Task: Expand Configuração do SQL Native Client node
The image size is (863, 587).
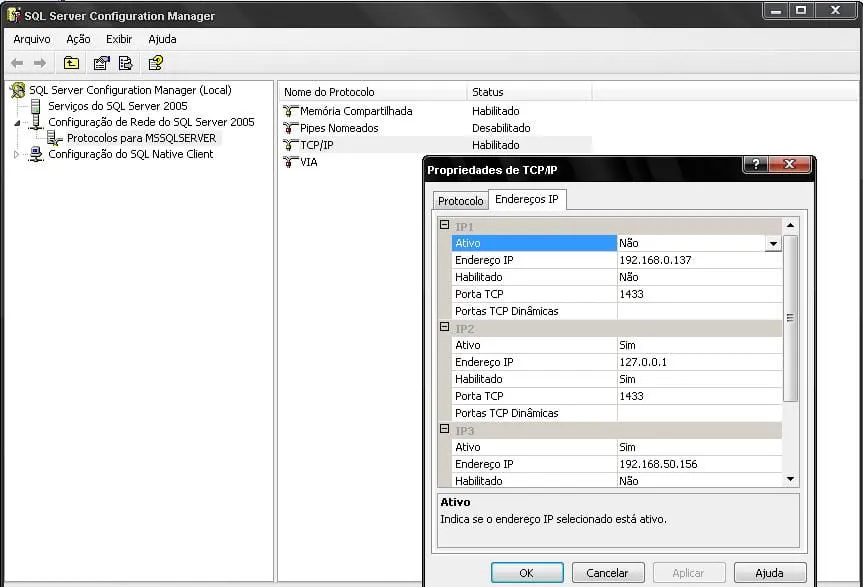Action: tap(17, 155)
